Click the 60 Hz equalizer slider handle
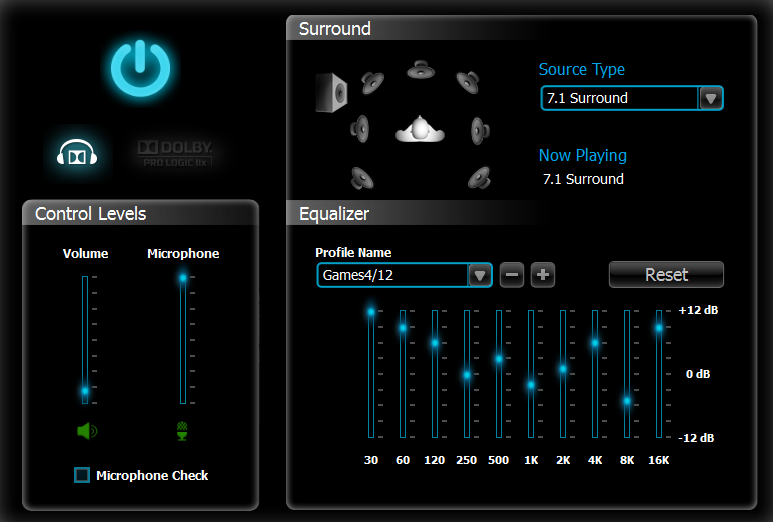Image resolution: width=773 pixels, height=522 pixels. (x=403, y=328)
